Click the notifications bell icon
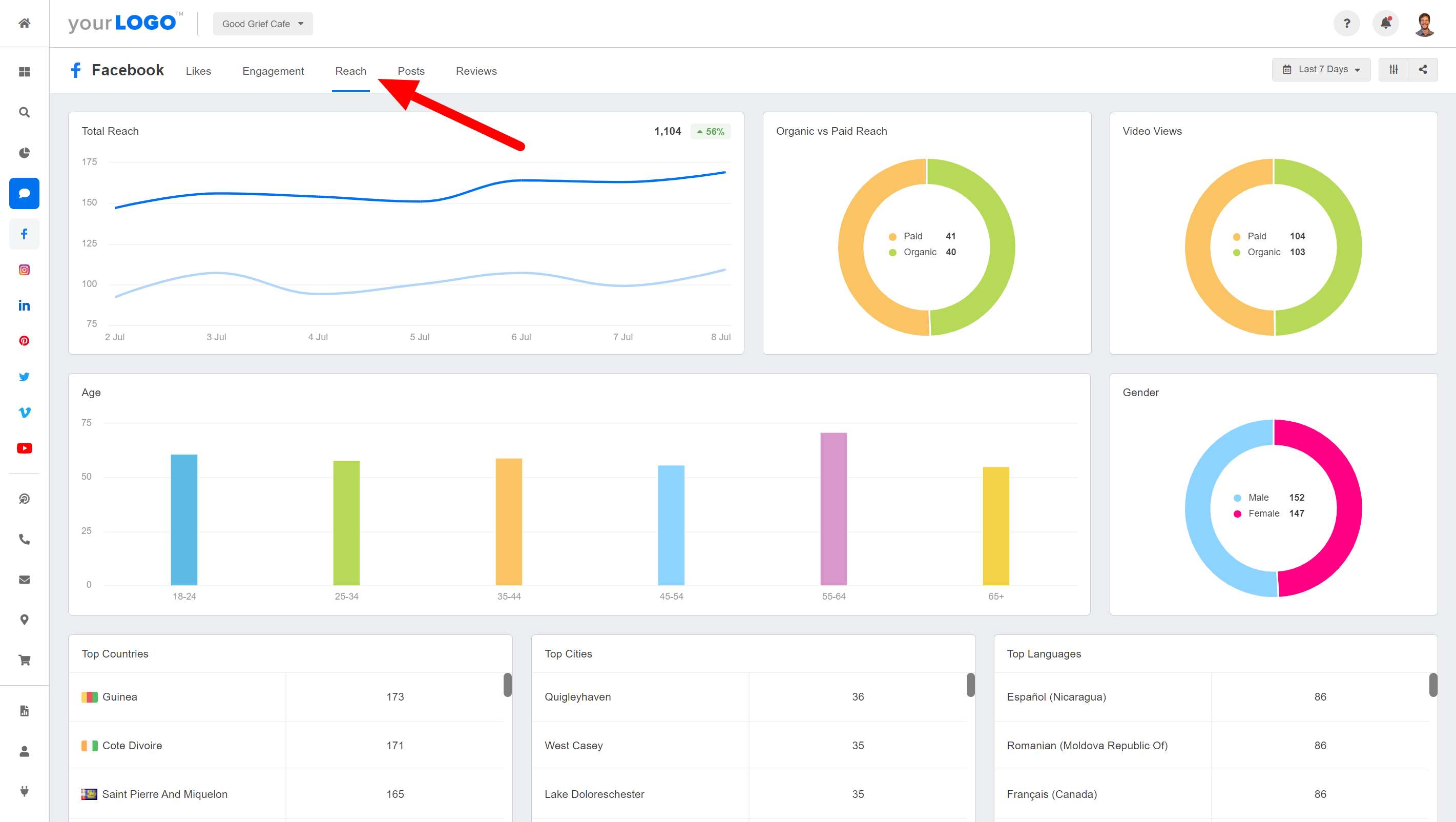This screenshot has width=1456, height=822. pyautogui.click(x=1385, y=23)
